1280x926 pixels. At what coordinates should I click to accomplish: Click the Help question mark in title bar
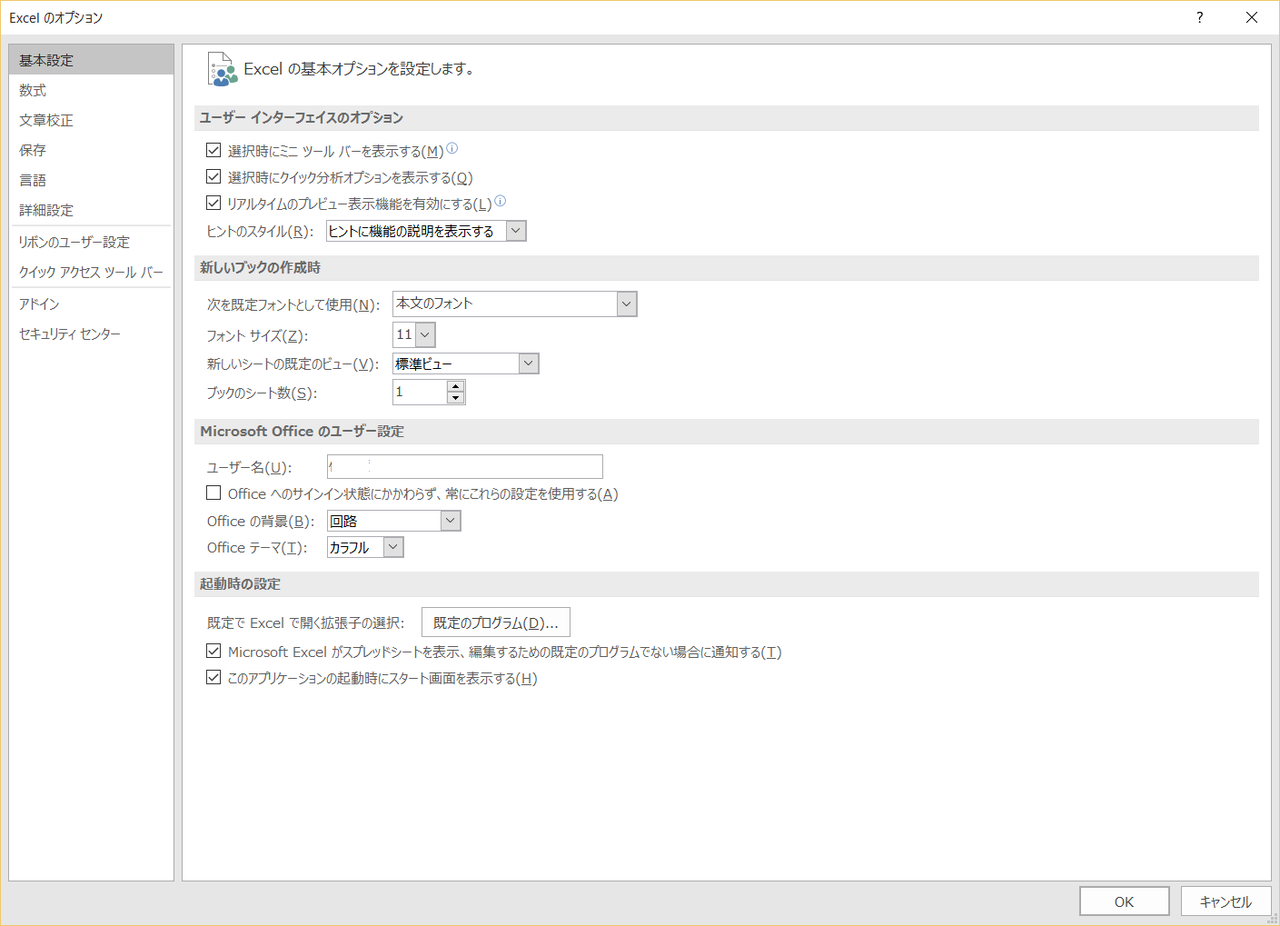pyautogui.click(x=1199, y=17)
